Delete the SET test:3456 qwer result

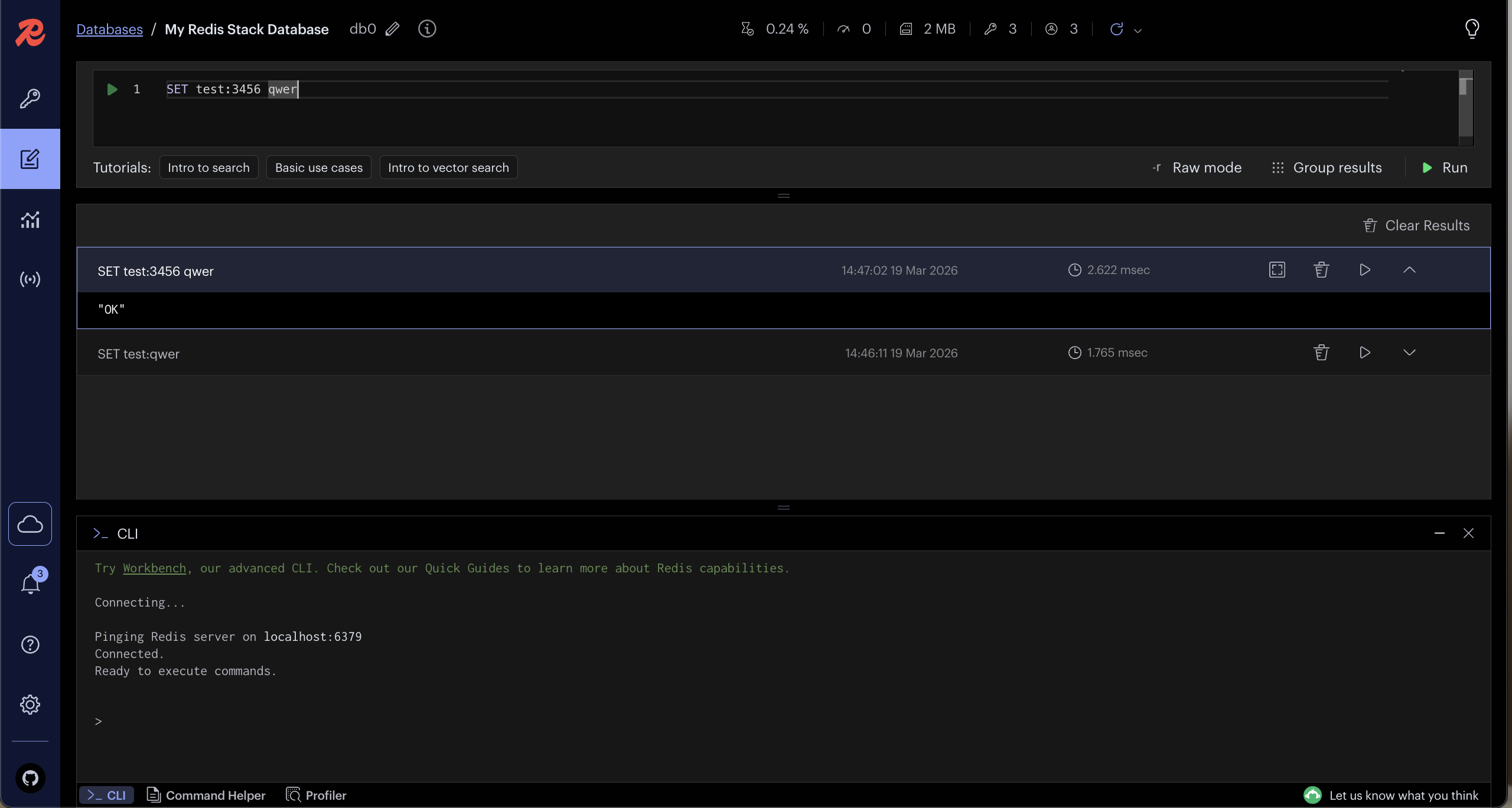point(1321,270)
